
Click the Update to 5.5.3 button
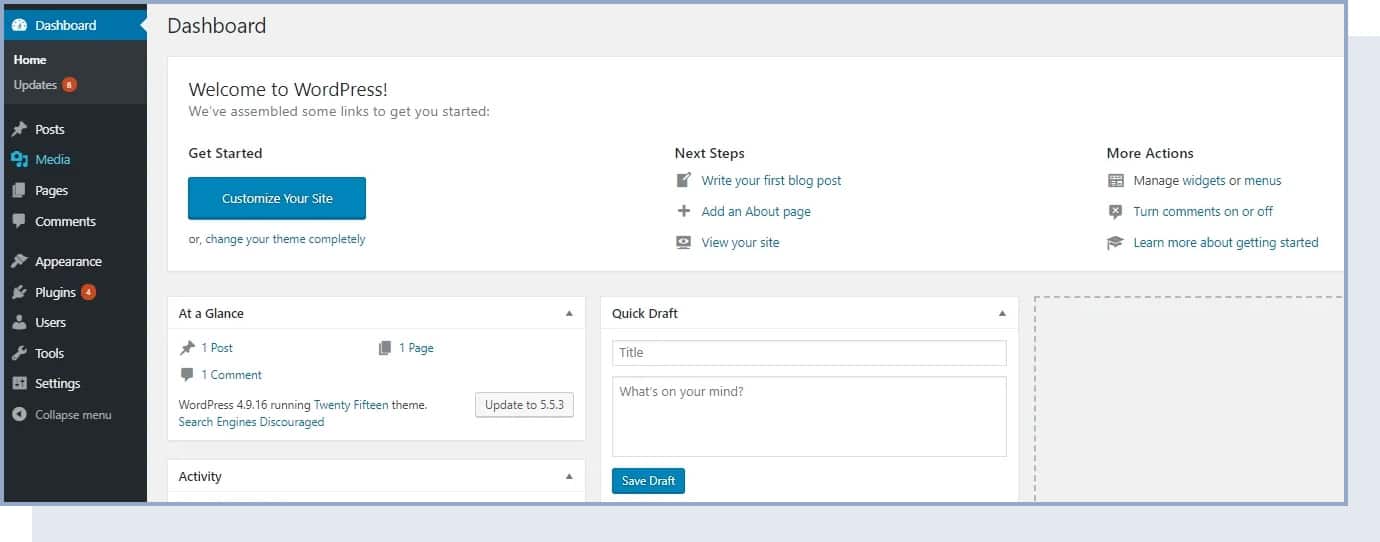(x=524, y=405)
